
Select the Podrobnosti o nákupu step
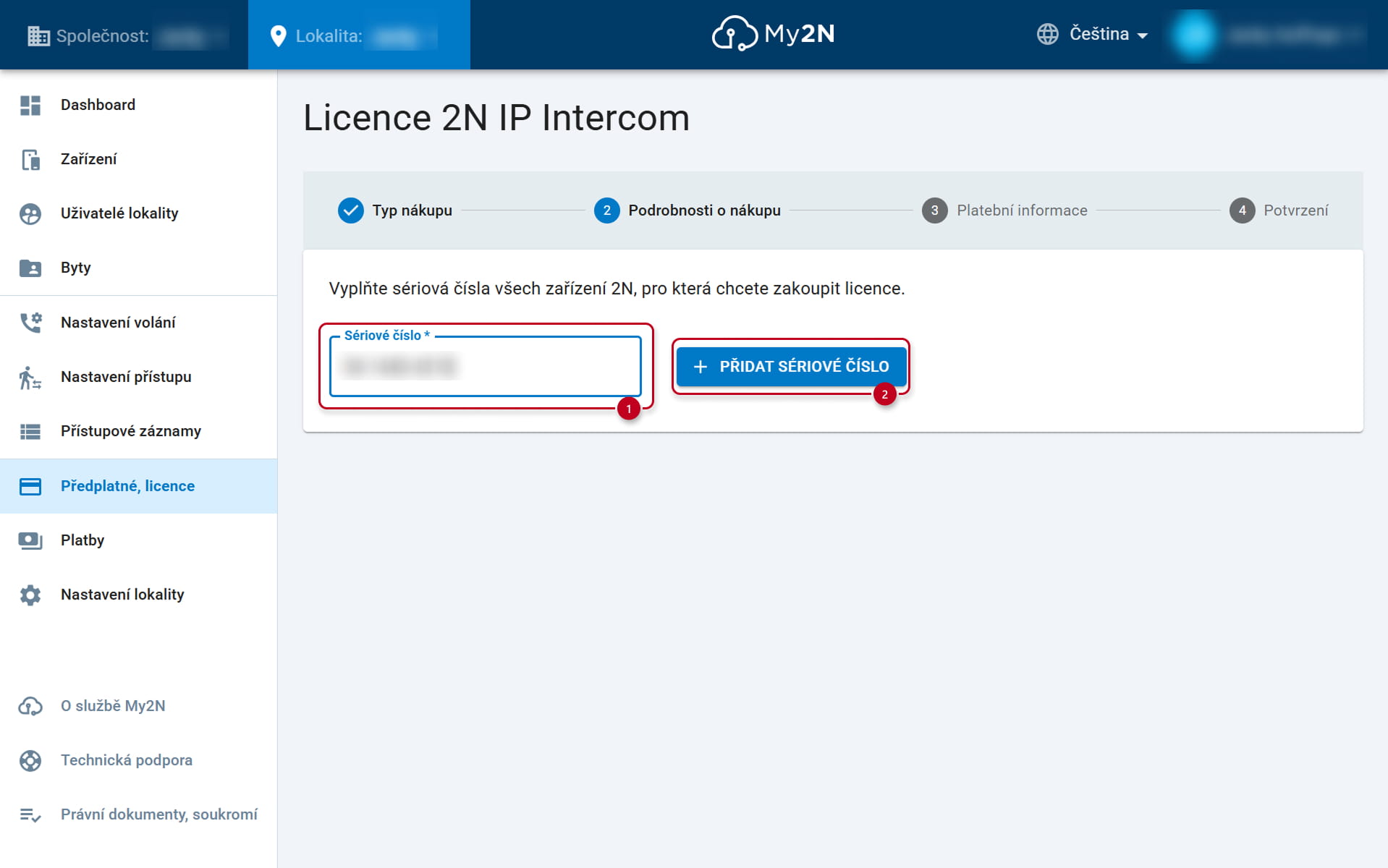coord(687,210)
